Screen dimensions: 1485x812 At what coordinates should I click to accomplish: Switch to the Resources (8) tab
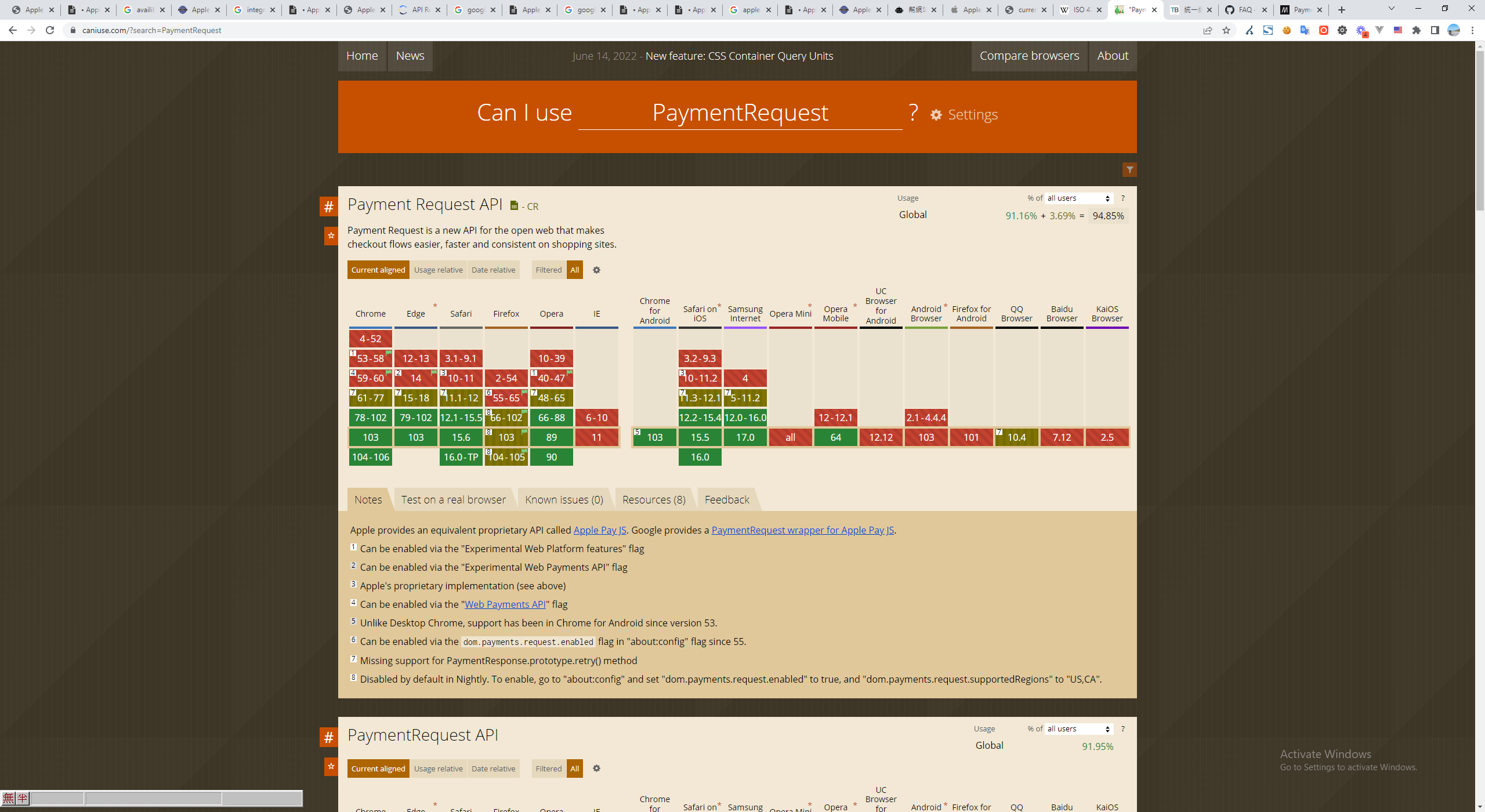[x=654, y=500]
